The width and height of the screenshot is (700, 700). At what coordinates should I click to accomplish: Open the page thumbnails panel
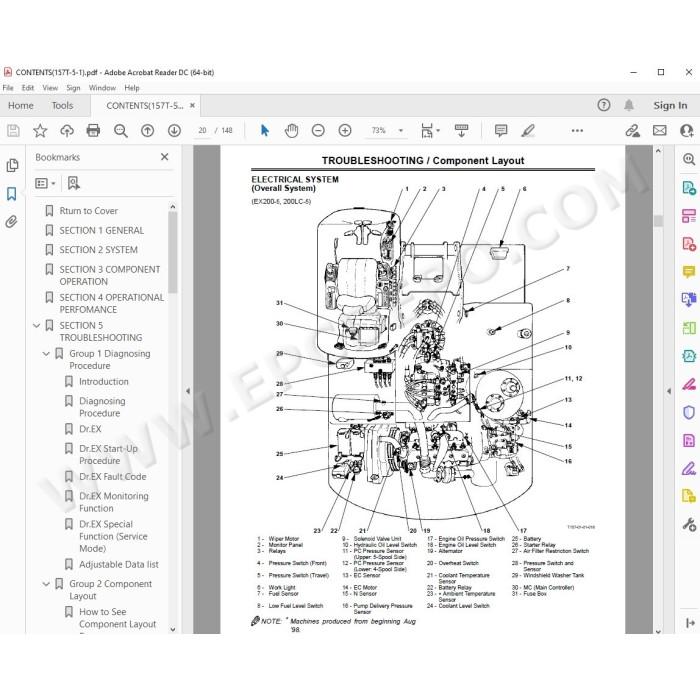(12, 166)
